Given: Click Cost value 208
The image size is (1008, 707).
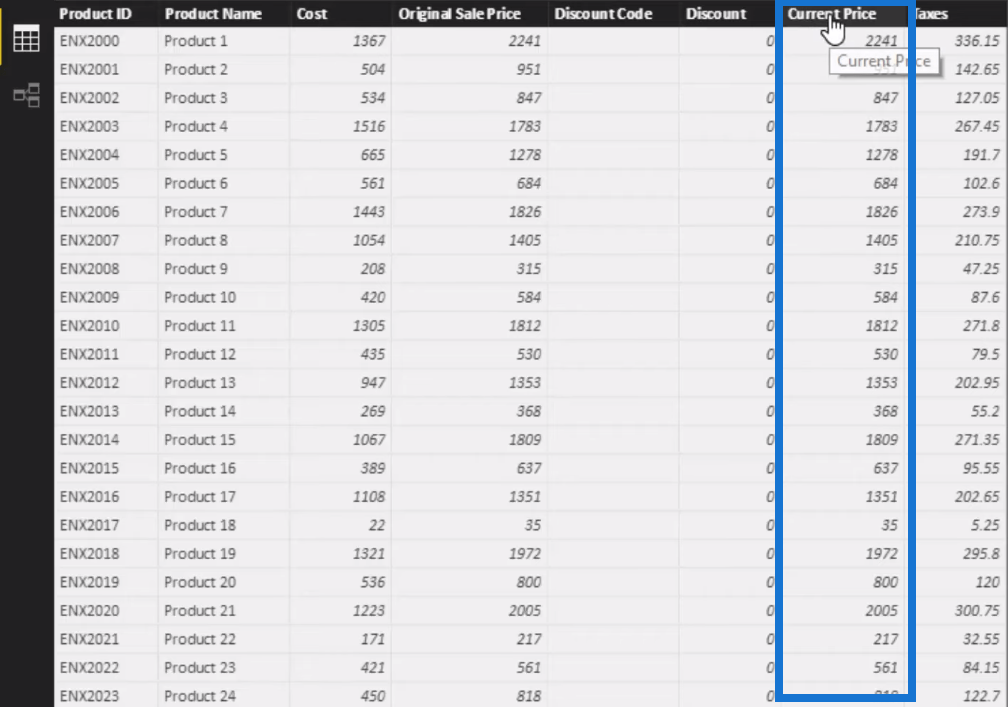Looking at the screenshot, I should coord(373,269).
